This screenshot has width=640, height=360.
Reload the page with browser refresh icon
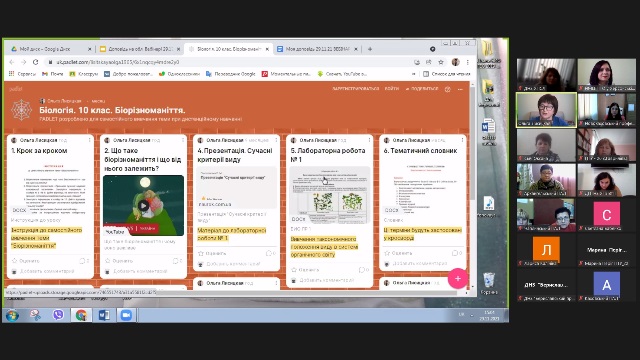pyautogui.click(x=36, y=62)
